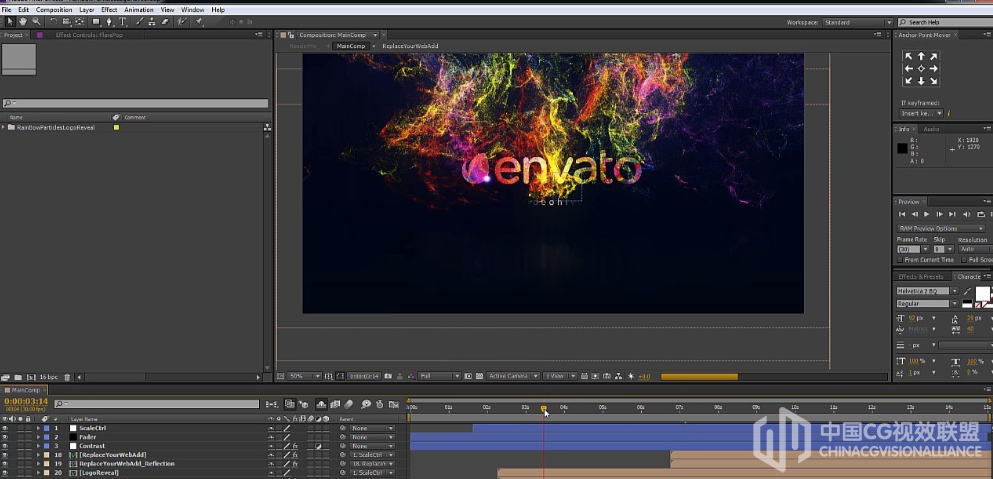993x479 pixels.
Task: Click the Show Channel RGB icon in viewer
Action: (x=411, y=376)
